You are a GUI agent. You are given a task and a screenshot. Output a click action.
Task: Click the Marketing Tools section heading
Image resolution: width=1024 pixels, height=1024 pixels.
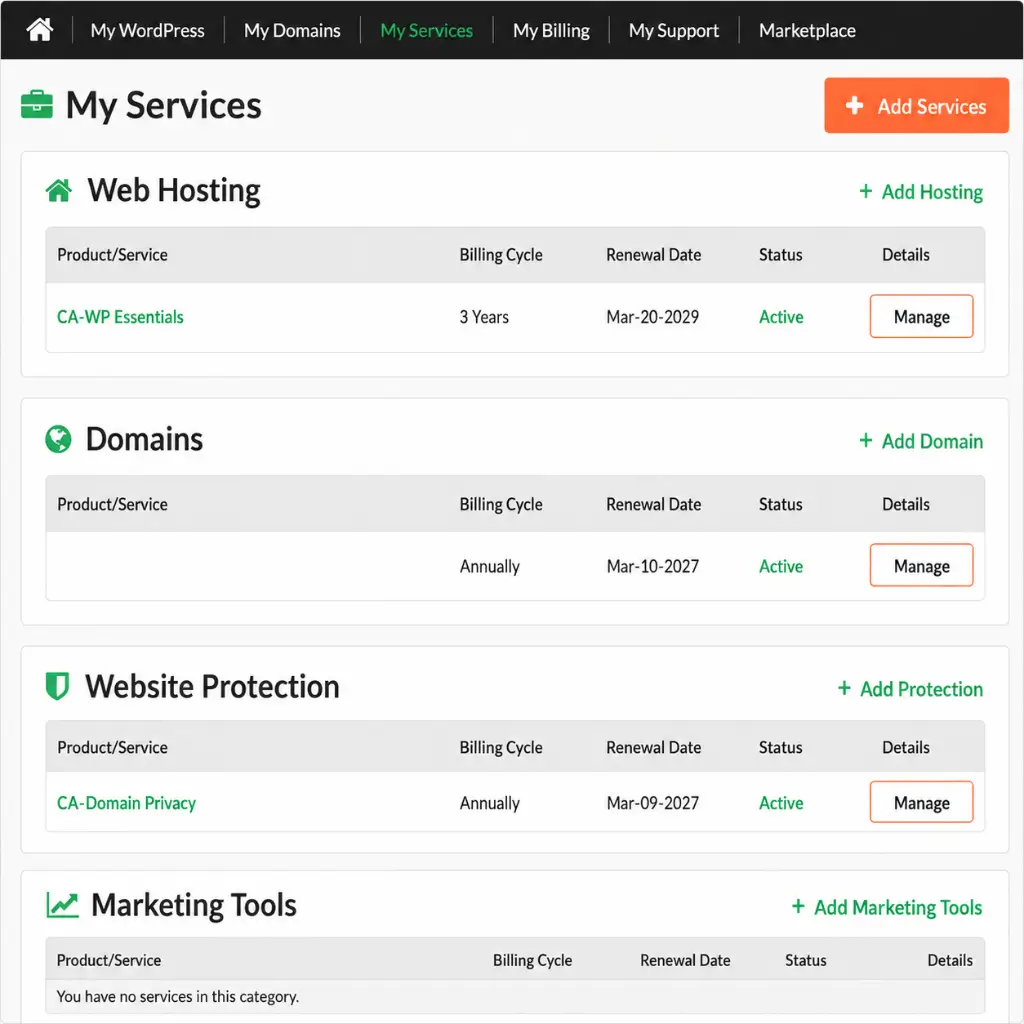(193, 905)
